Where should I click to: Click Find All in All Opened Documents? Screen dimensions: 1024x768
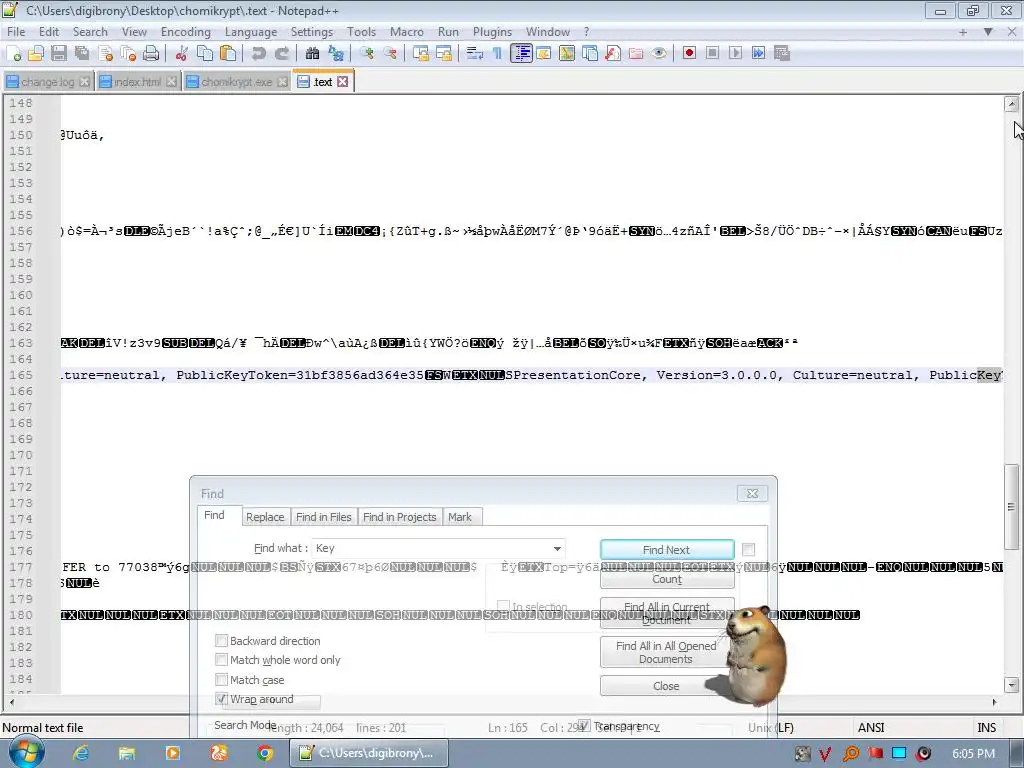(x=666, y=652)
